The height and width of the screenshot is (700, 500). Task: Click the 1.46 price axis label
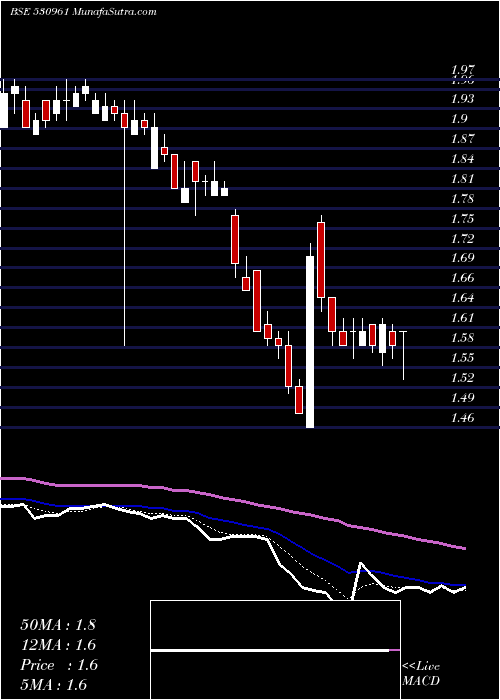tap(462, 418)
